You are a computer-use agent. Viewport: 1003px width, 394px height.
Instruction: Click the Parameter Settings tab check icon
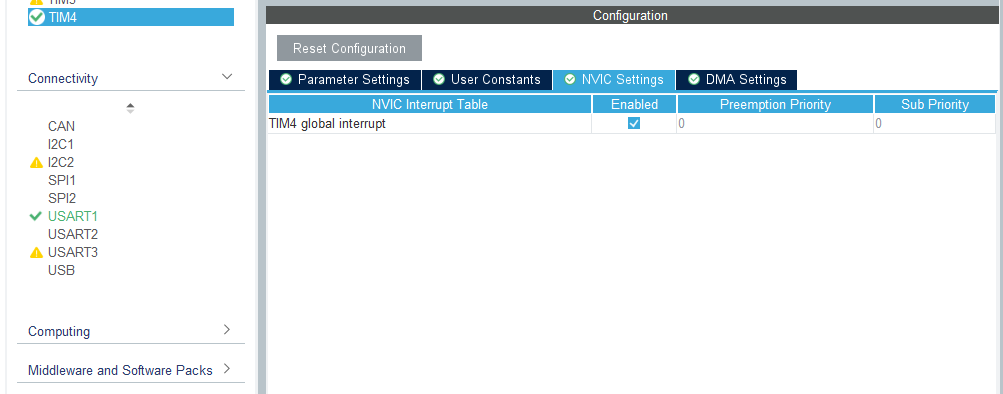click(x=286, y=79)
